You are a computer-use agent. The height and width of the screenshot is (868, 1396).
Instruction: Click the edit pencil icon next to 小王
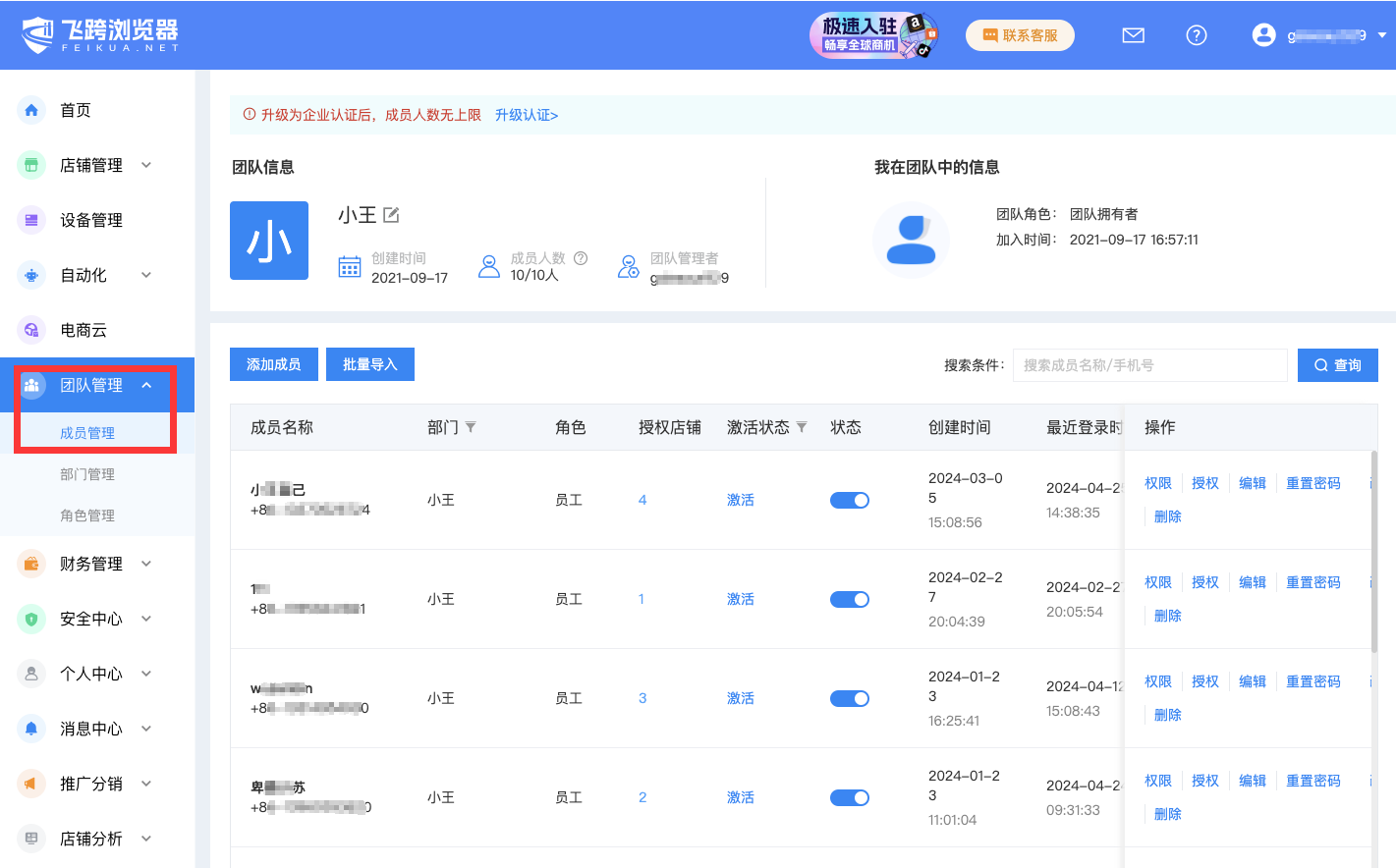pyautogui.click(x=391, y=214)
